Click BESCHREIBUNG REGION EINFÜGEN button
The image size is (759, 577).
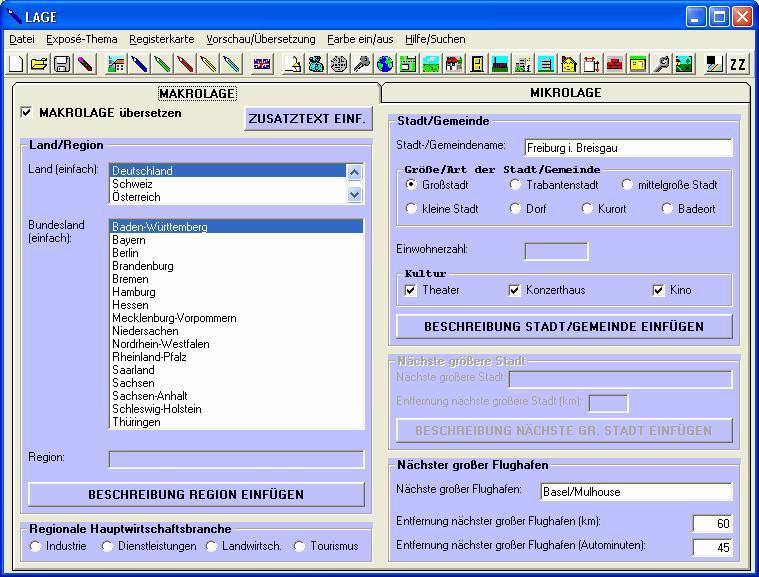point(196,494)
